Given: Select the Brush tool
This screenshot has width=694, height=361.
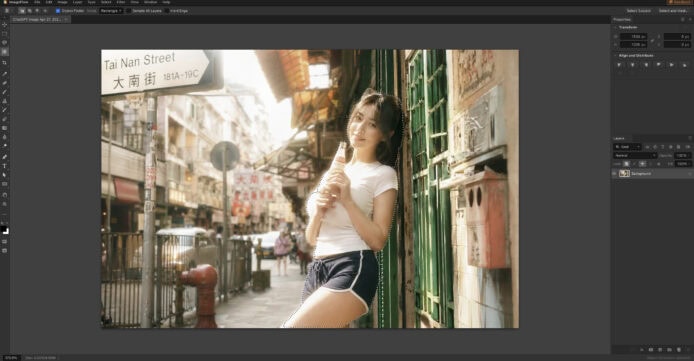Looking at the screenshot, I should pos(4,92).
